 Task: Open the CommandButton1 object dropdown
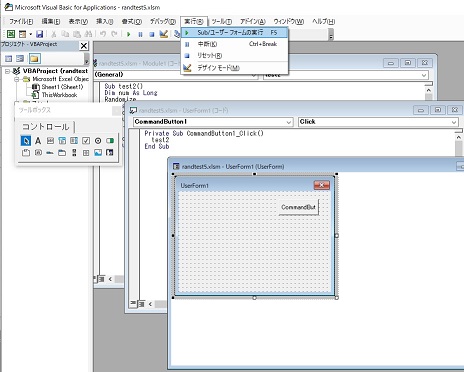tap(289, 122)
